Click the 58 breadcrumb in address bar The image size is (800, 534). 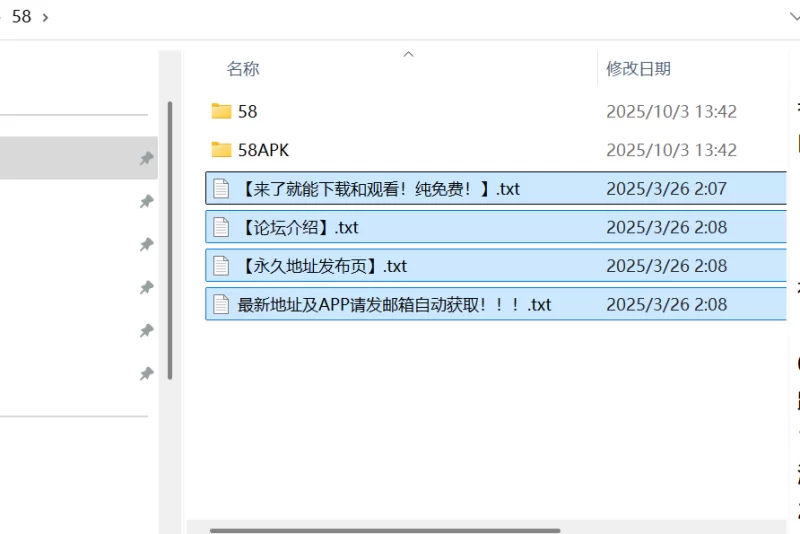tap(21, 17)
